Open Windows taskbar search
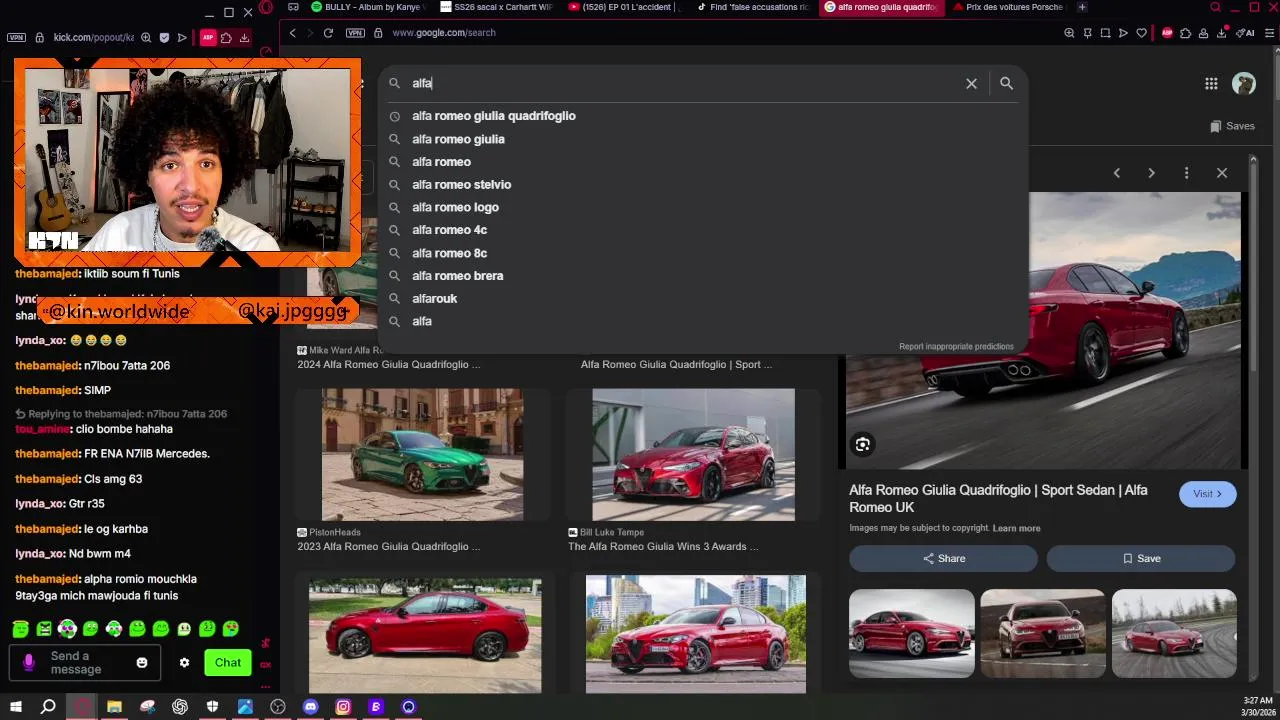The image size is (1280, 720). [x=48, y=707]
